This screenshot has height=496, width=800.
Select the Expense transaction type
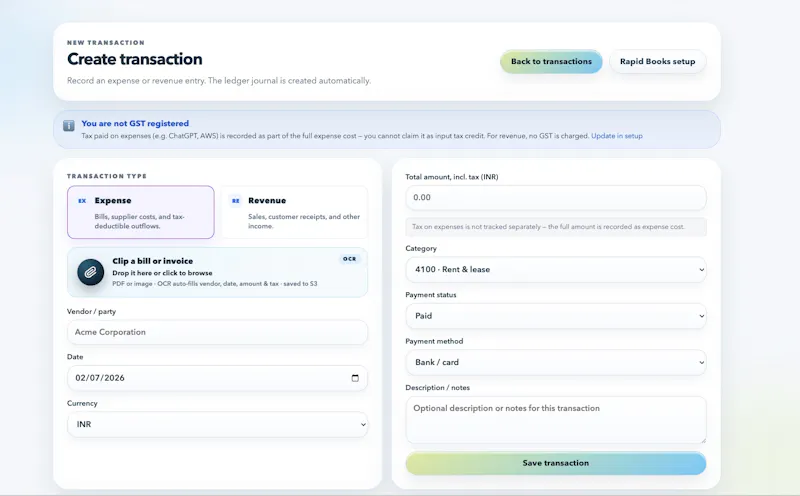coord(141,212)
